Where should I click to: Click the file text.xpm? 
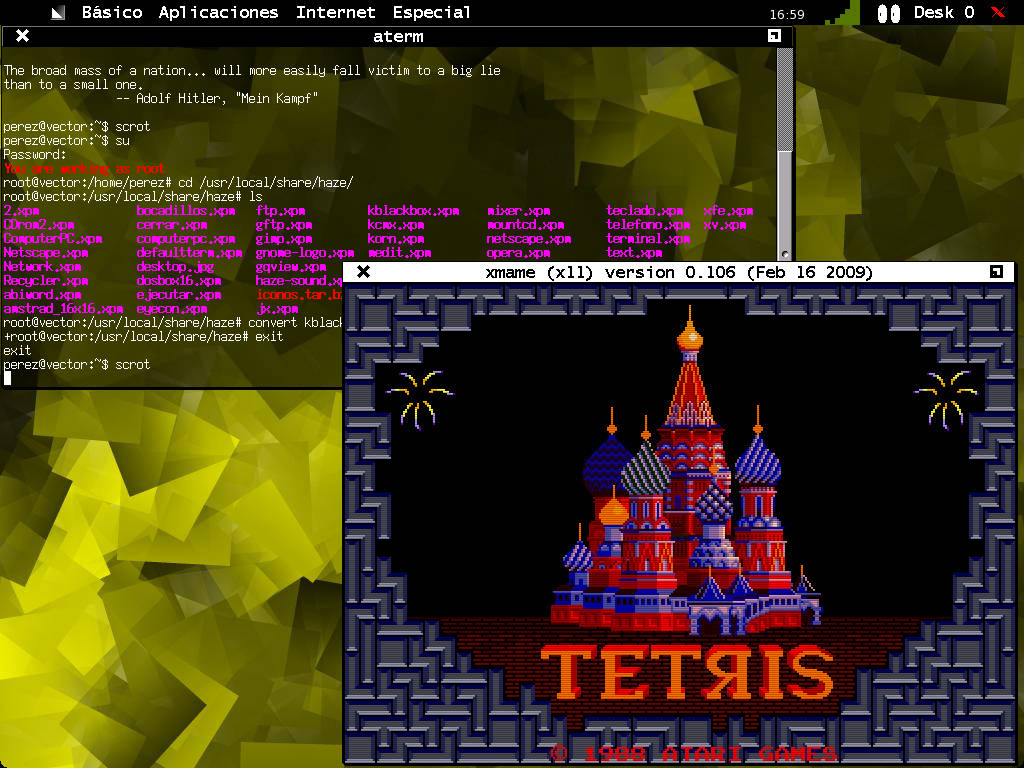click(x=634, y=253)
